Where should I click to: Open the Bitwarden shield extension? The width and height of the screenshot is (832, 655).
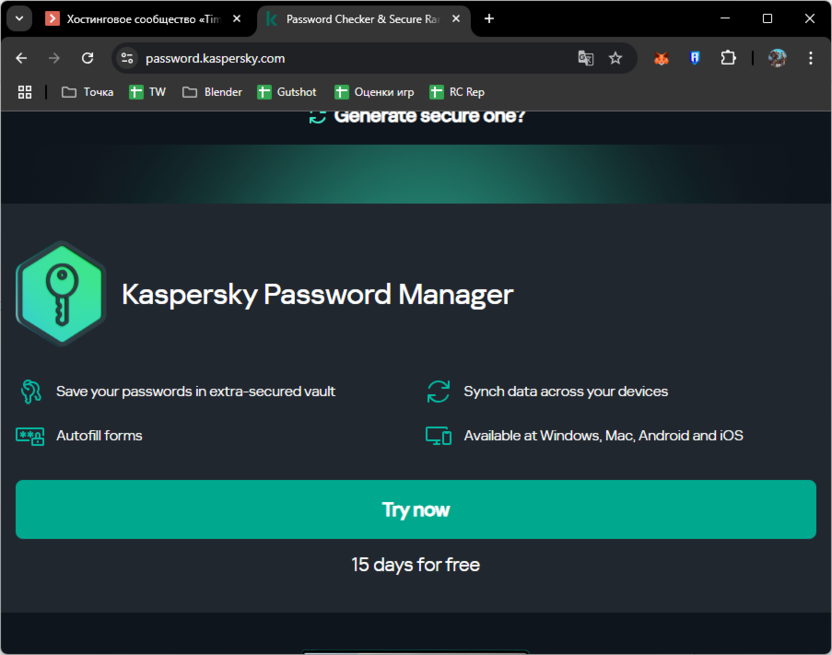coord(694,58)
